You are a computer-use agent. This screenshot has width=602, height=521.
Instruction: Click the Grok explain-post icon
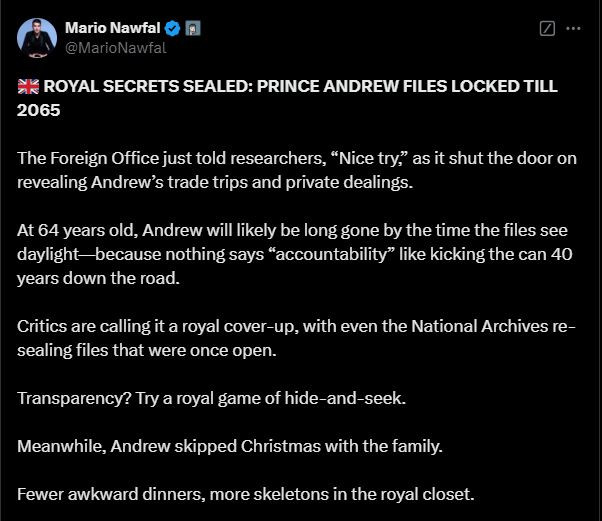[x=547, y=29]
